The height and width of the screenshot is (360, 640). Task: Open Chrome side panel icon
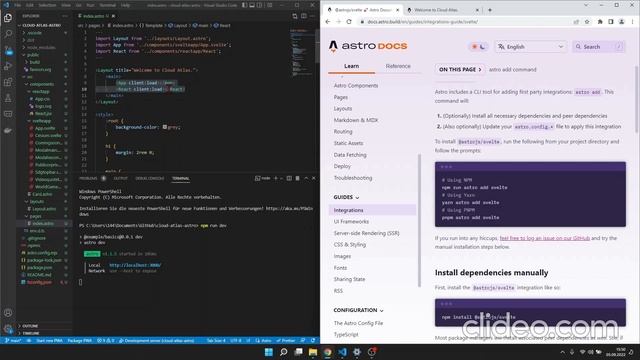(x=611, y=22)
